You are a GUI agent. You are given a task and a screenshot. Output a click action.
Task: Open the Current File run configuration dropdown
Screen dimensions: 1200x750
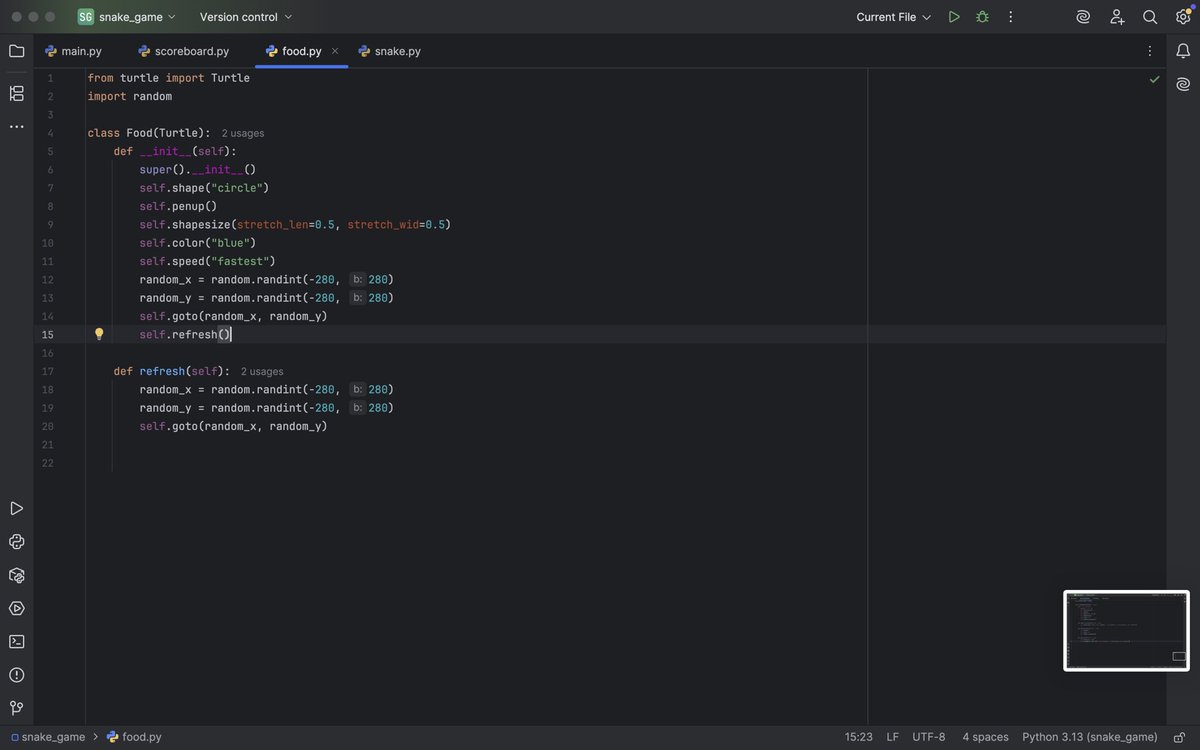pyautogui.click(x=893, y=17)
